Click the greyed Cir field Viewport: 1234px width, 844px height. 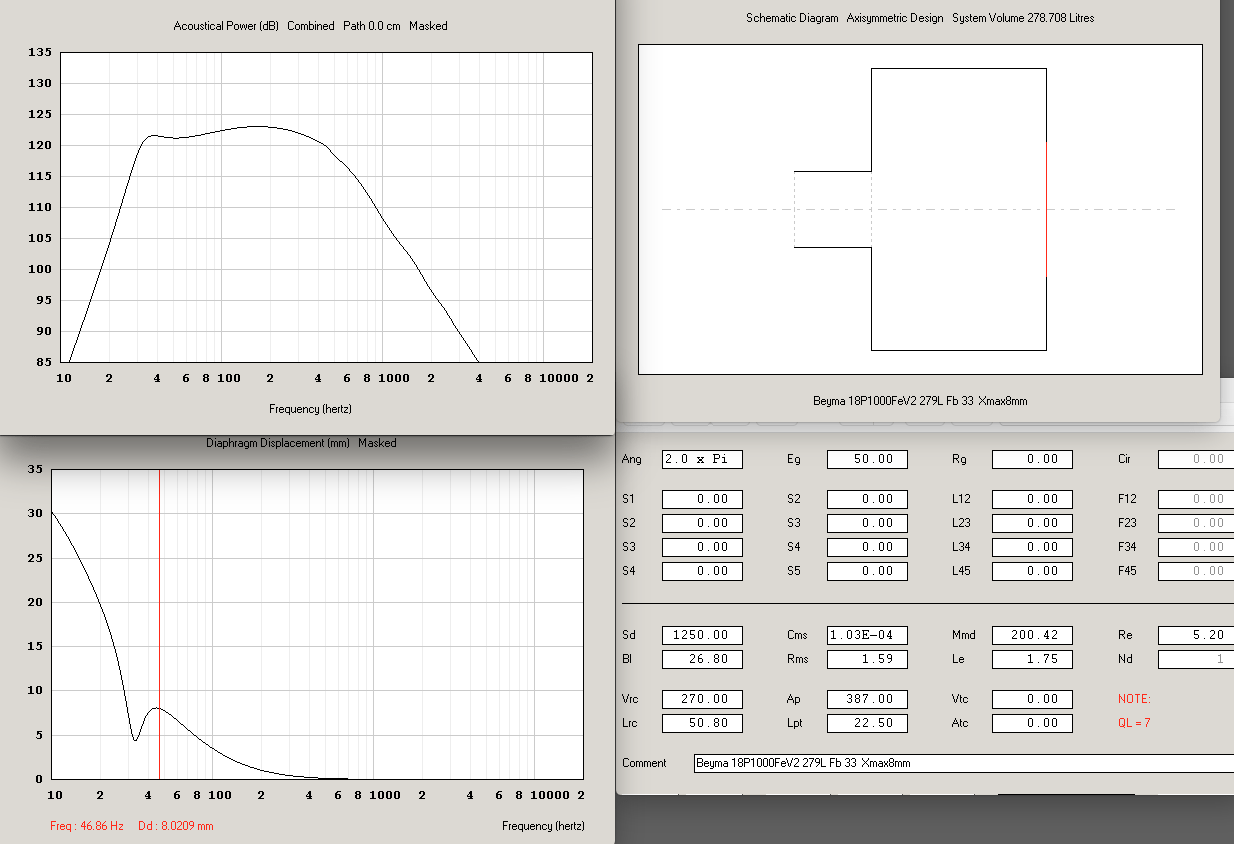1196,460
